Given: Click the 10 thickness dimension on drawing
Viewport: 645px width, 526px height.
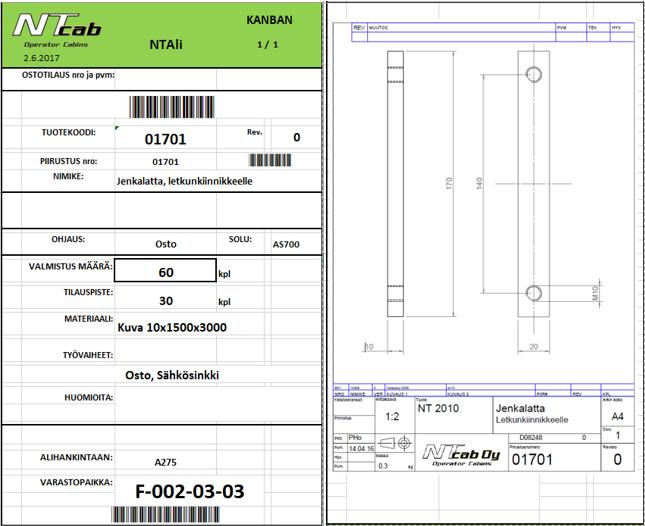Looking at the screenshot, I should [x=369, y=347].
